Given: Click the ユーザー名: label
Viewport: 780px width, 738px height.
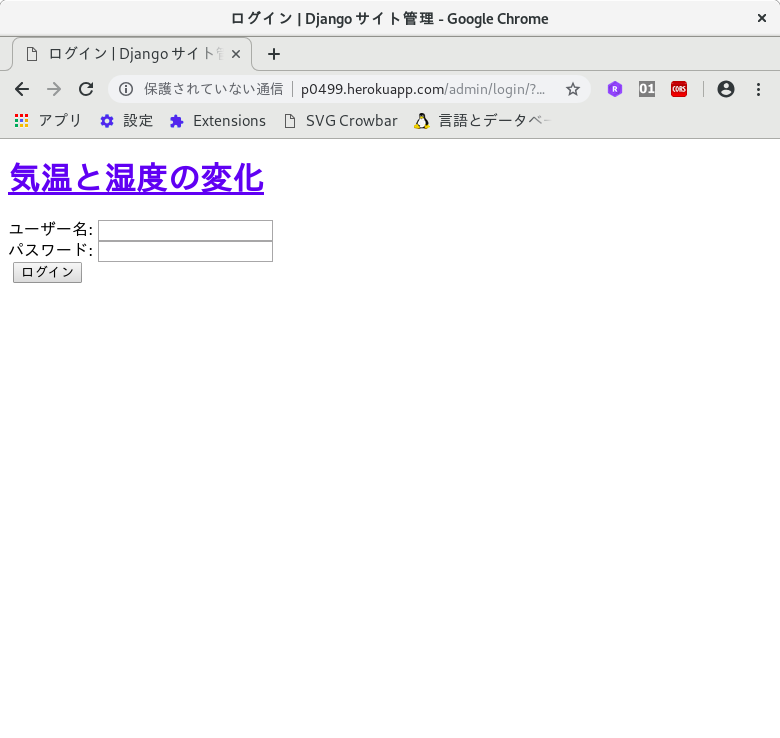Looking at the screenshot, I should click(x=51, y=229).
